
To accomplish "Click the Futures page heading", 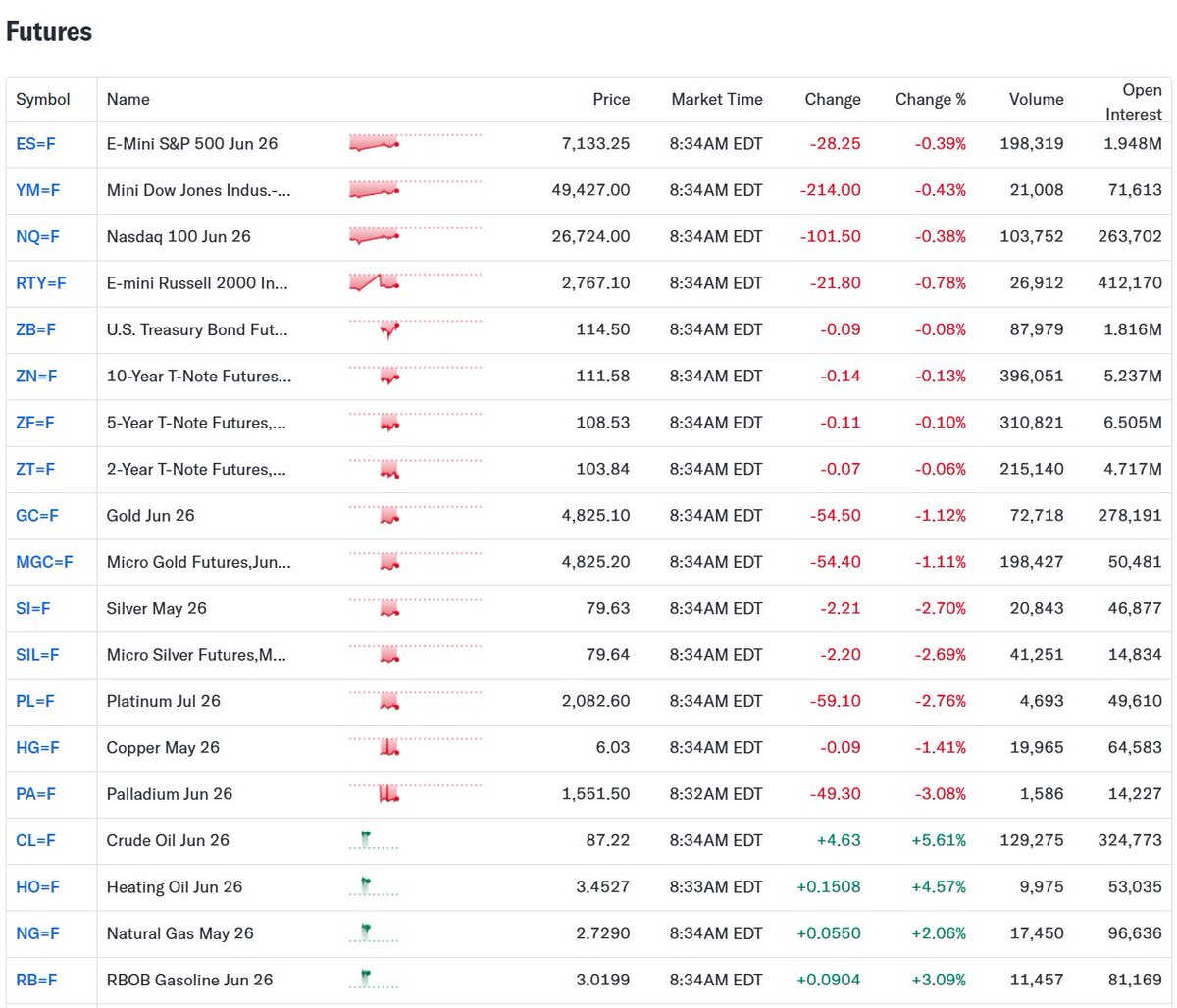I will tap(48, 31).
